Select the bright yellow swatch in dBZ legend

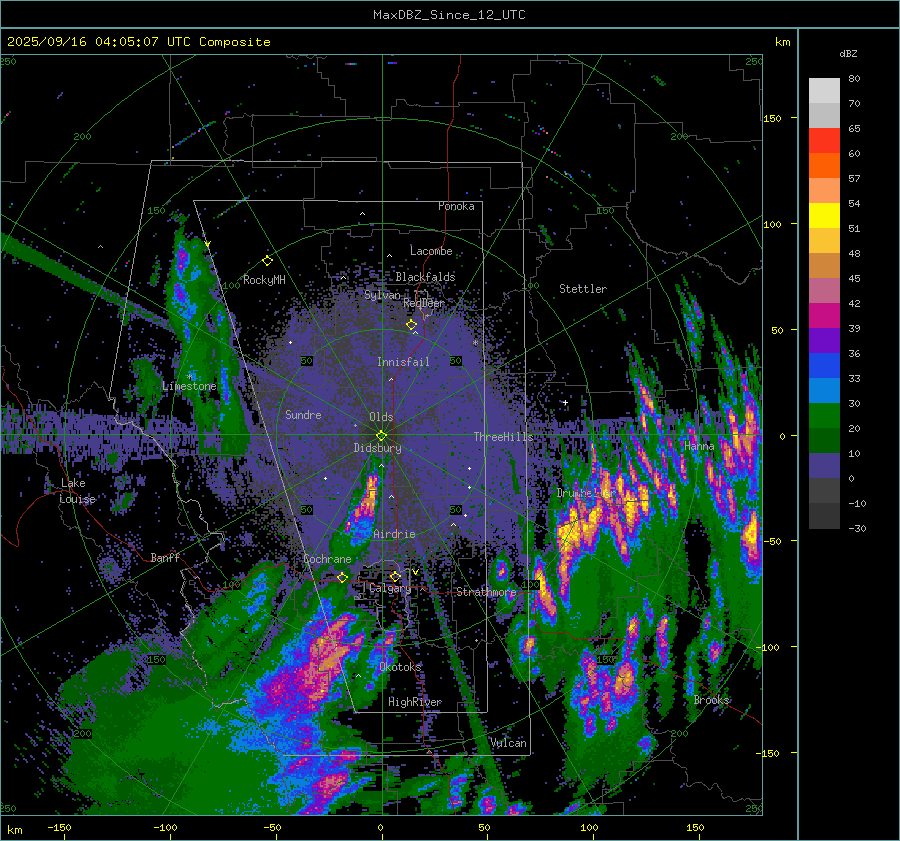point(824,216)
